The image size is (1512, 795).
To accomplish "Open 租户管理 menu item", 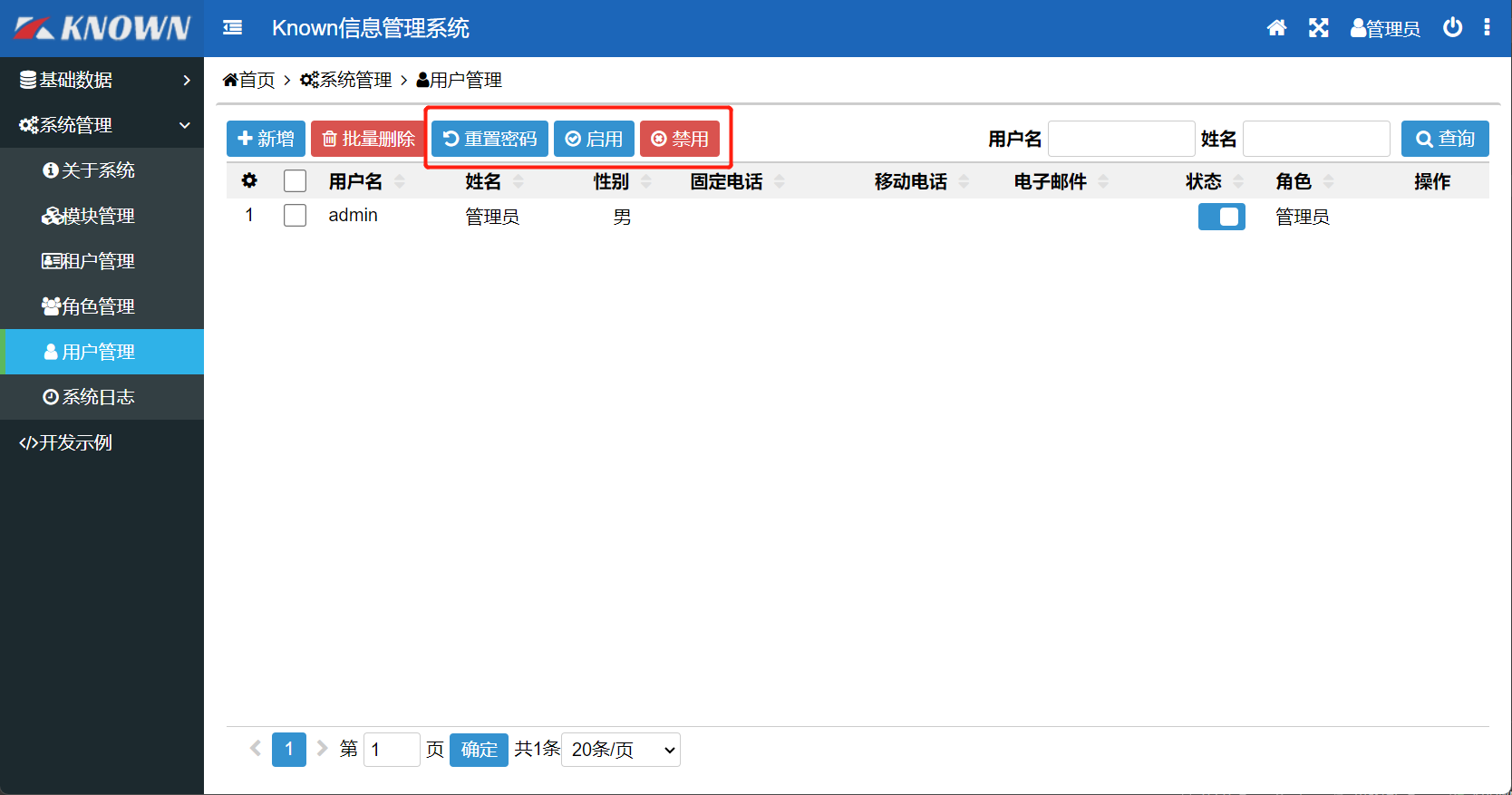I will [102, 261].
